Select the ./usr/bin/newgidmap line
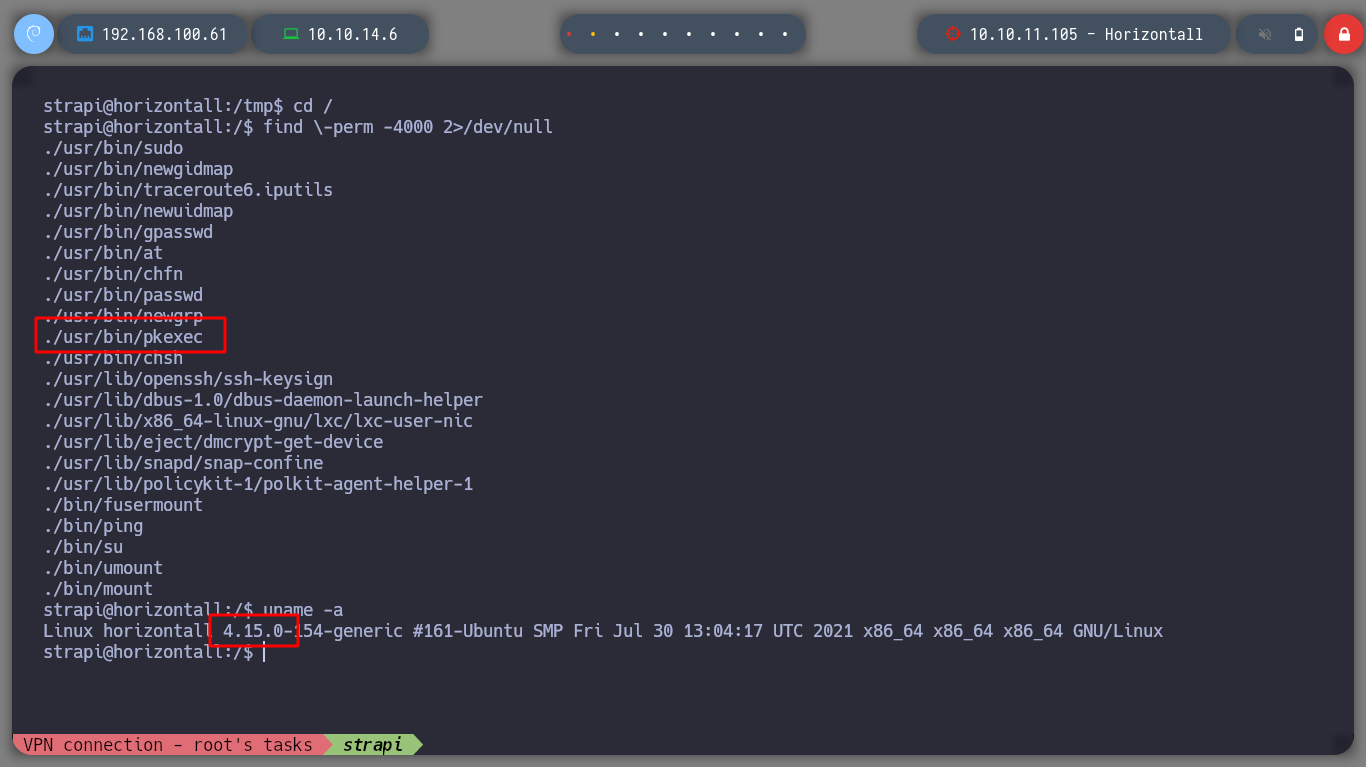Image resolution: width=1366 pixels, height=767 pixels. [138, 169]
